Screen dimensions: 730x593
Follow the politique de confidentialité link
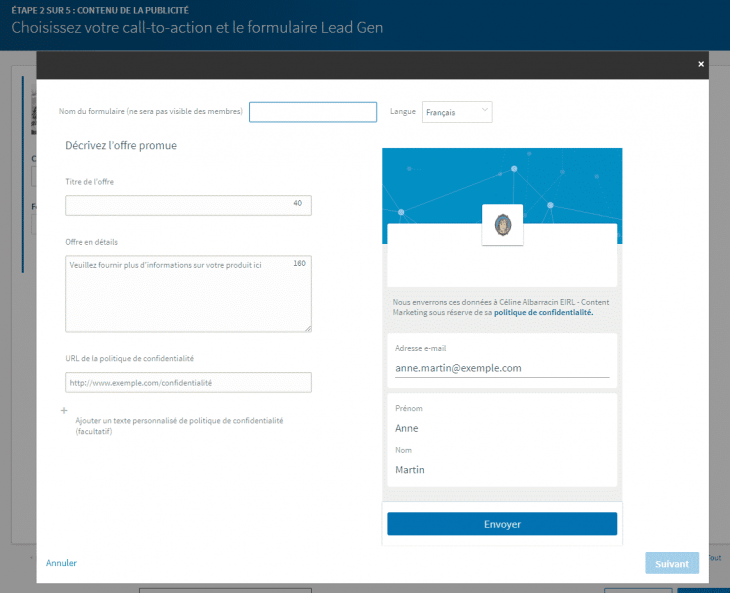pos(543,312)
